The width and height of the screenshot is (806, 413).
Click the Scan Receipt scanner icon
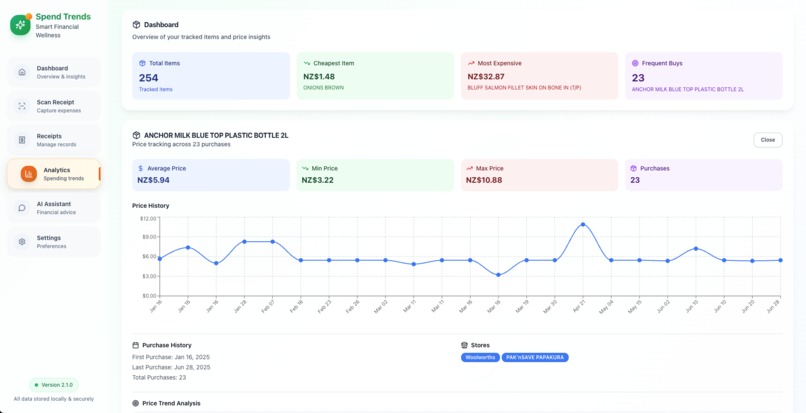[22, 106]
